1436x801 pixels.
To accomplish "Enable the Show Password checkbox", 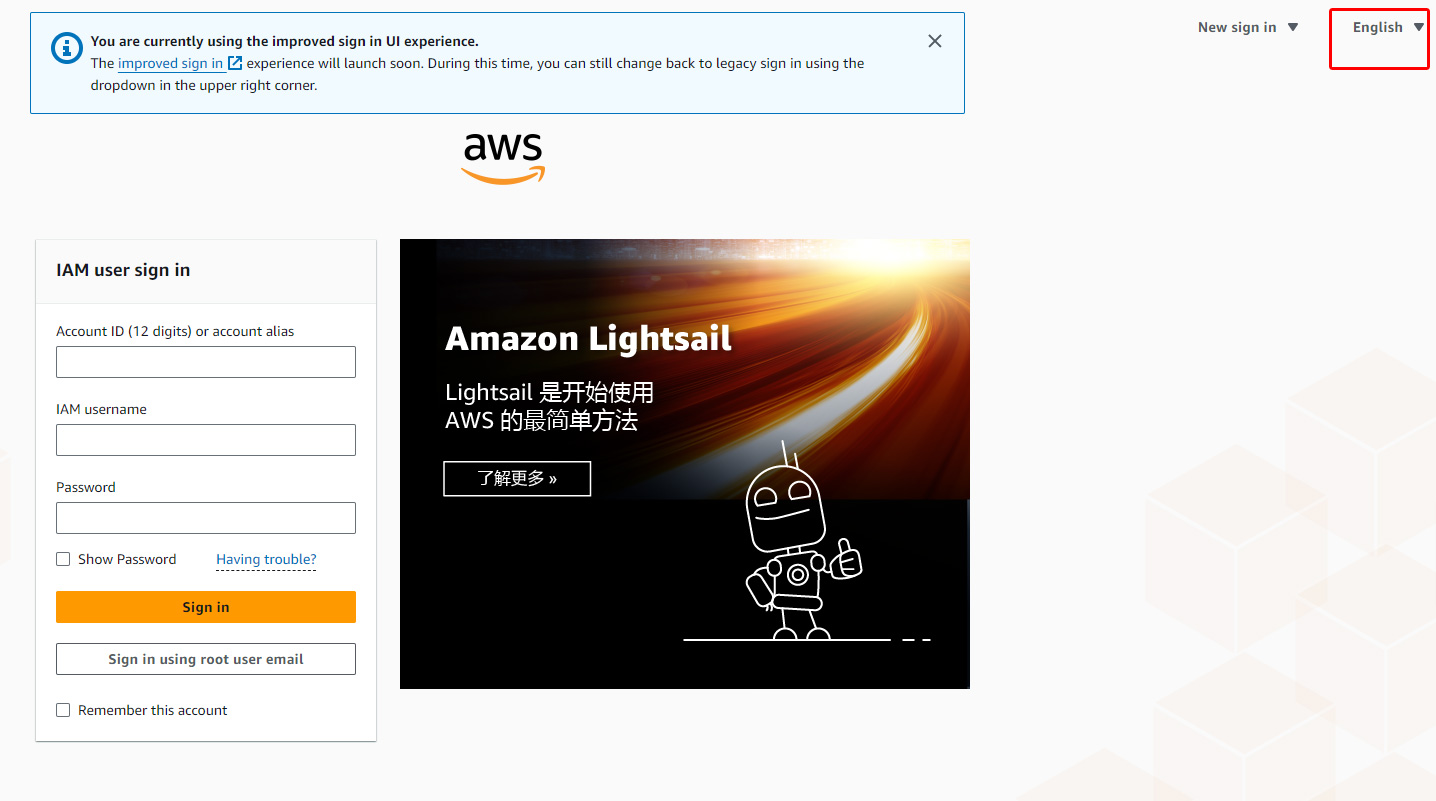I will (x=63, y=559).
